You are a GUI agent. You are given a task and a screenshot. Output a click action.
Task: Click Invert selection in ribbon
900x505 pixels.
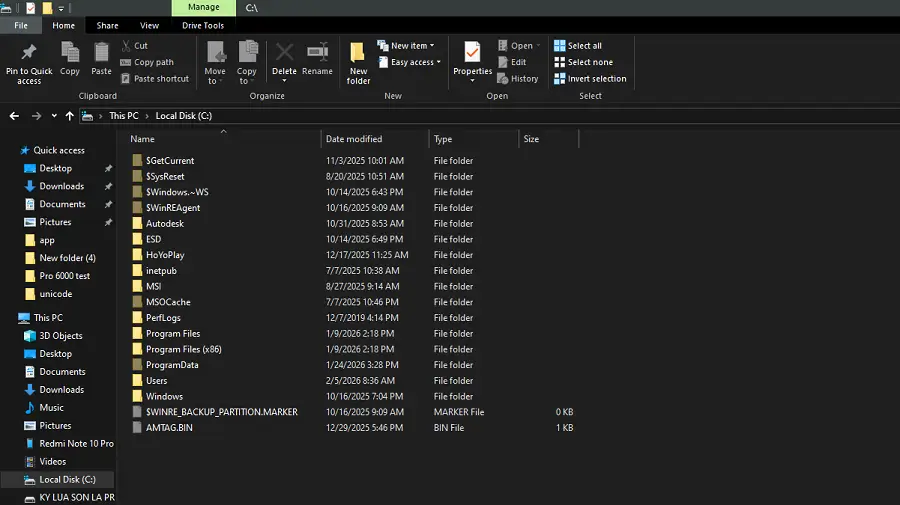coord(596,79)
